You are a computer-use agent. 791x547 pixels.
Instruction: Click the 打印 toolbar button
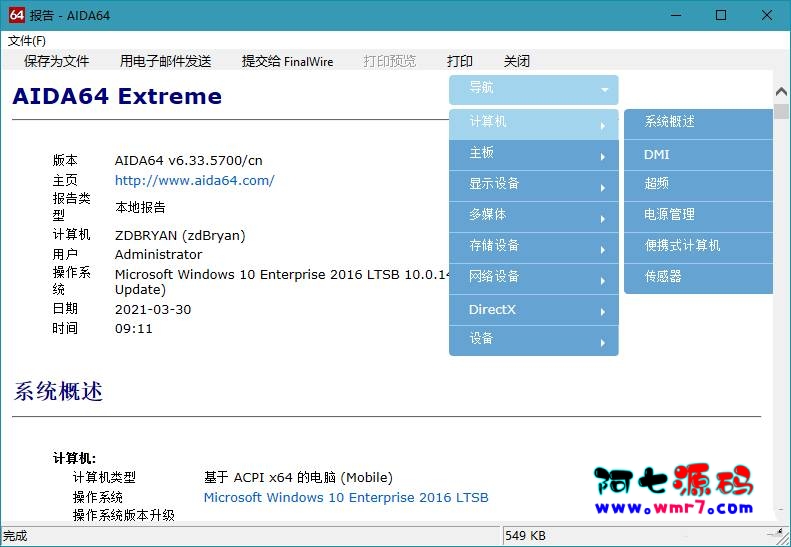(460, 61)
